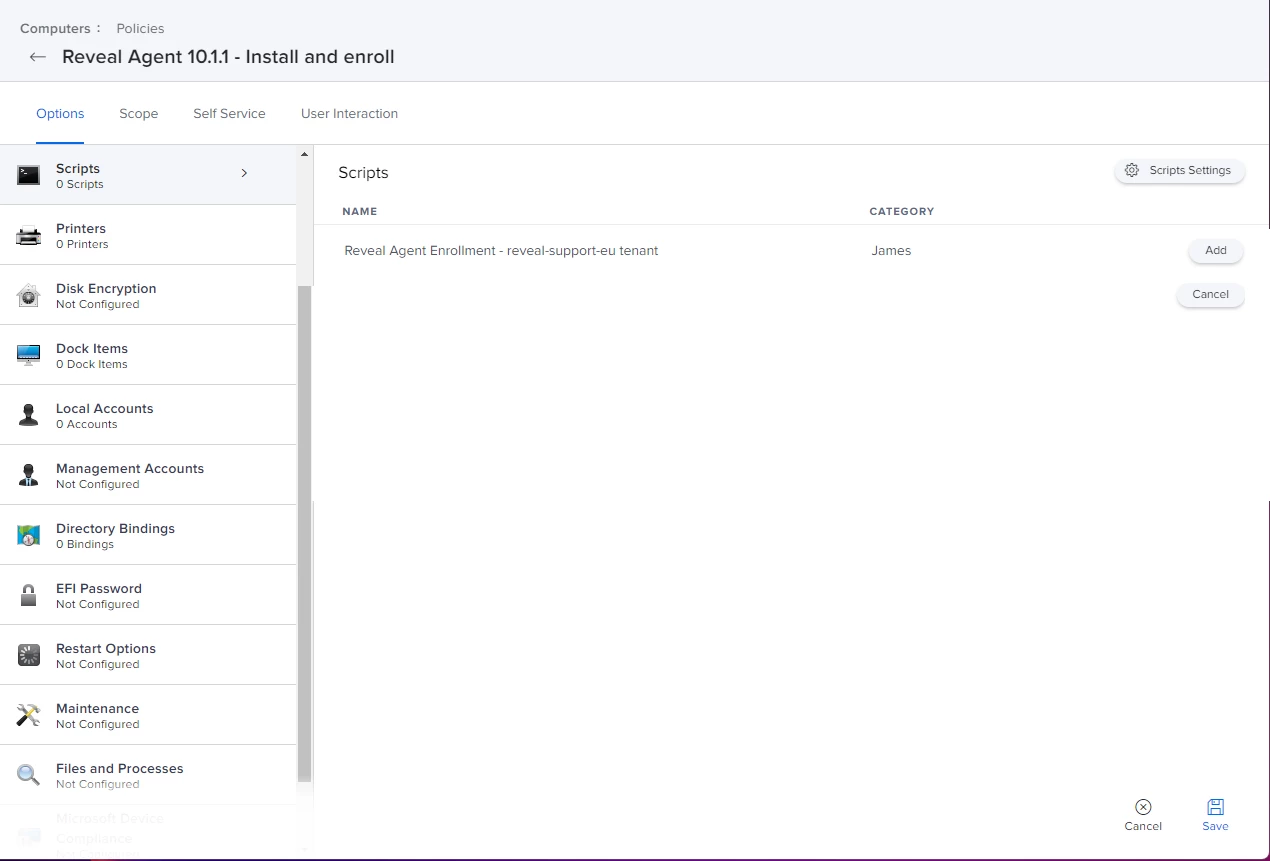Select the Scripts terminal icon
Image resolution: width=1270 pixels, height=861 pixels.
[x=29, y=176]
